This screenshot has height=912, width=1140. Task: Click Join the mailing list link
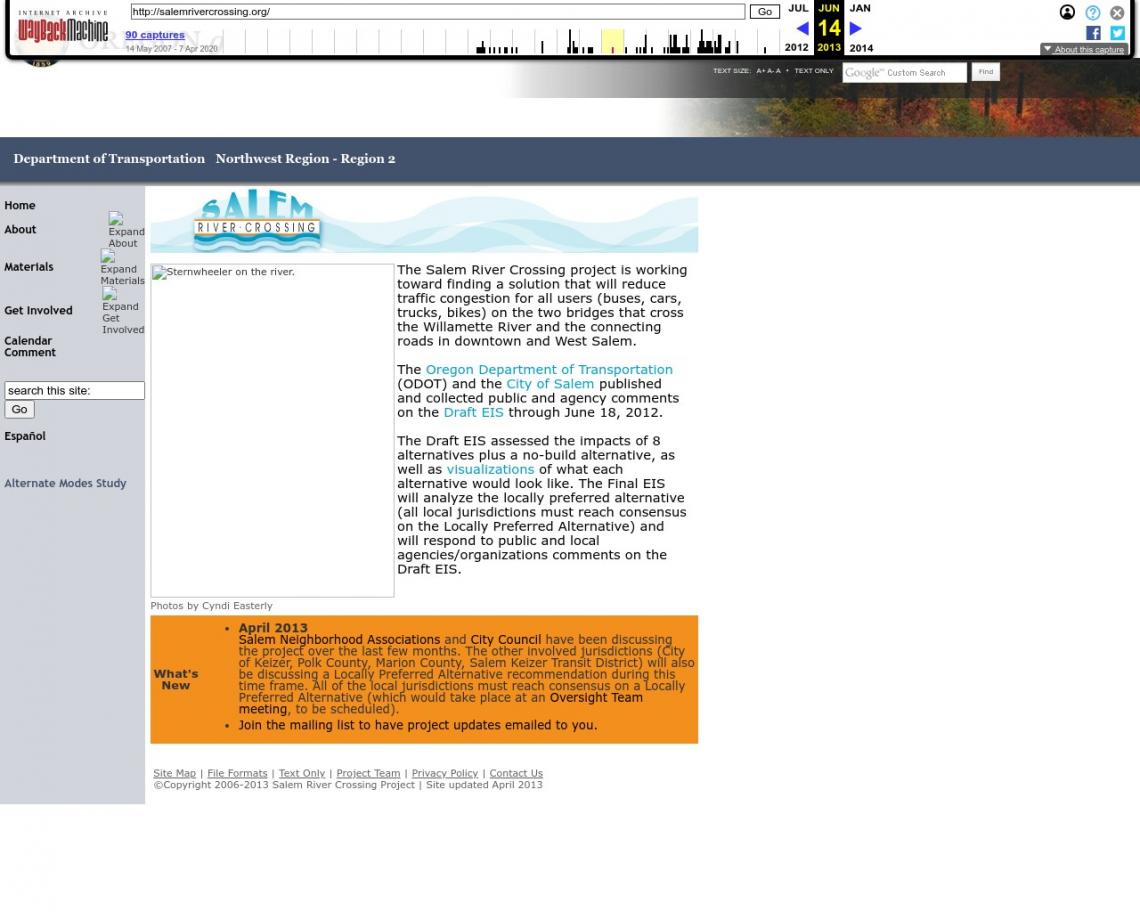[x=417, y=725]
